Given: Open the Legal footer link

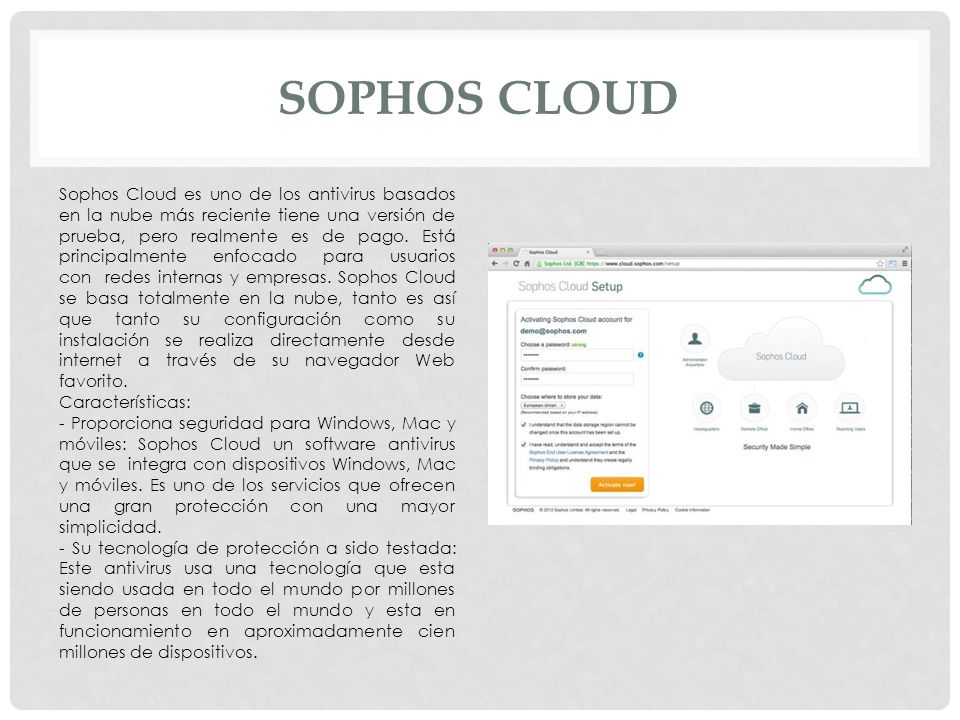Looking at the screenshot, I should pos(631,510).
